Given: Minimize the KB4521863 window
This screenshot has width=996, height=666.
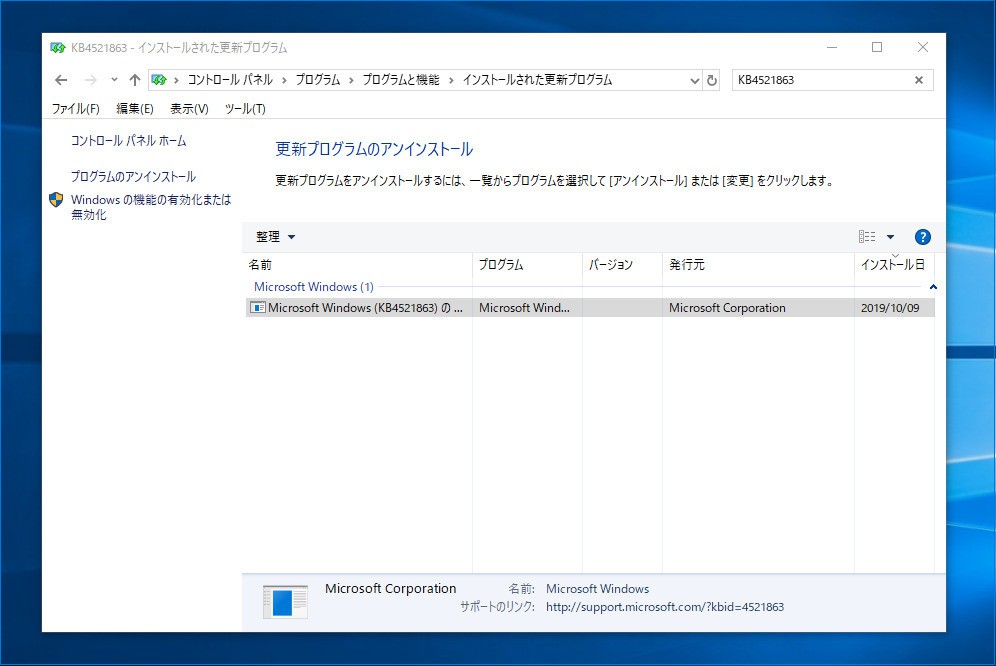Looking at the screenshot, I should pyautogui.click(x=831, y=47).
